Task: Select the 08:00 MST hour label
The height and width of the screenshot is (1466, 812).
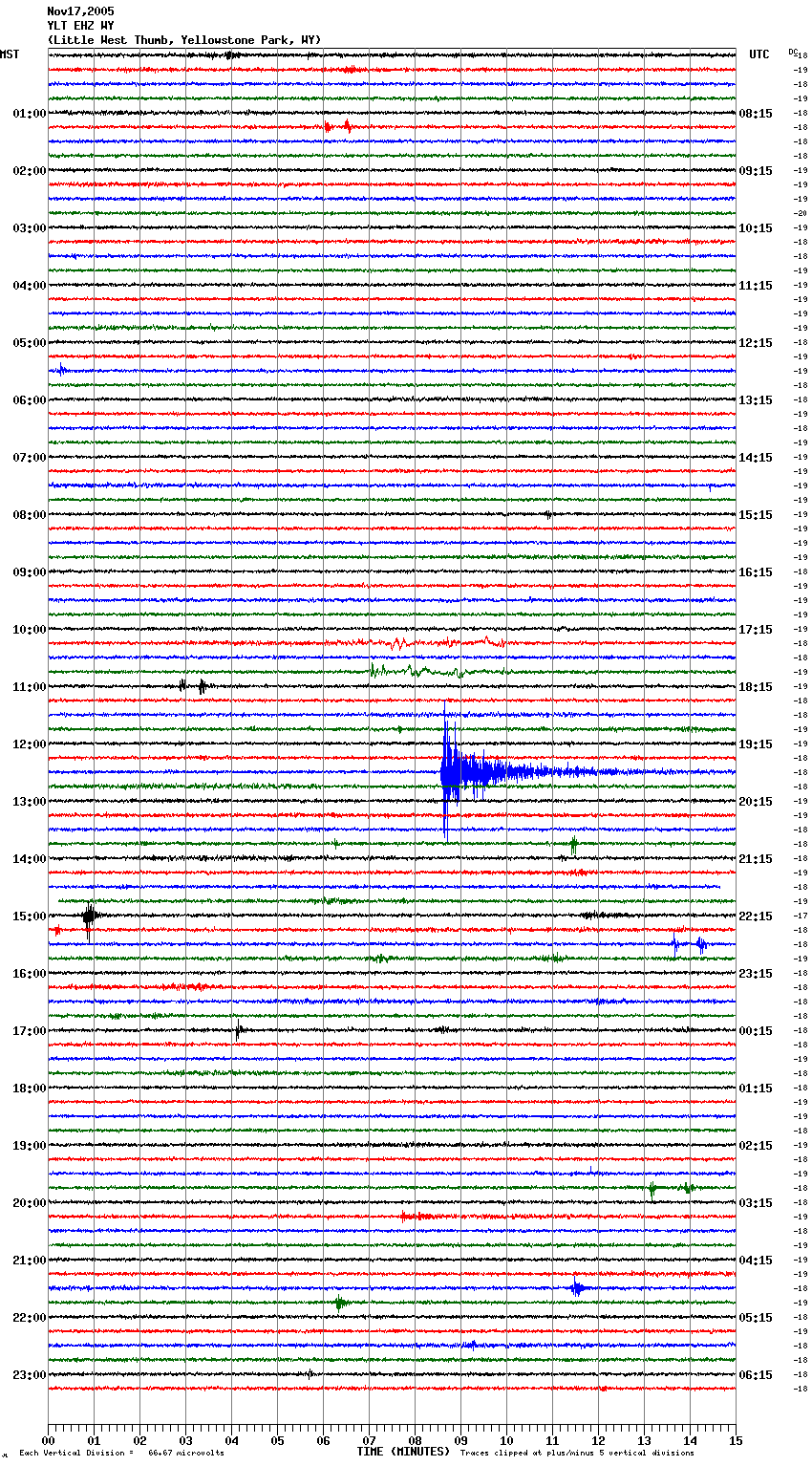Action: [29, 515]
